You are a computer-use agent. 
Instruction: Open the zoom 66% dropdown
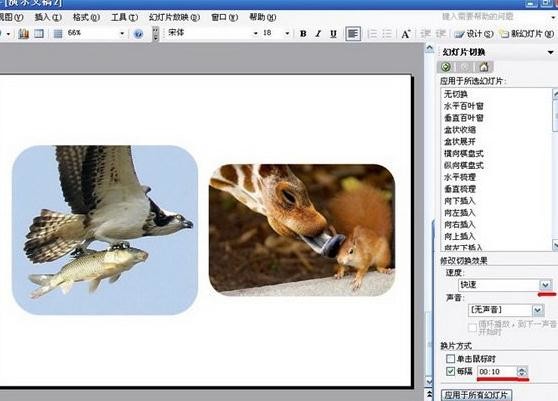(122, 34)
